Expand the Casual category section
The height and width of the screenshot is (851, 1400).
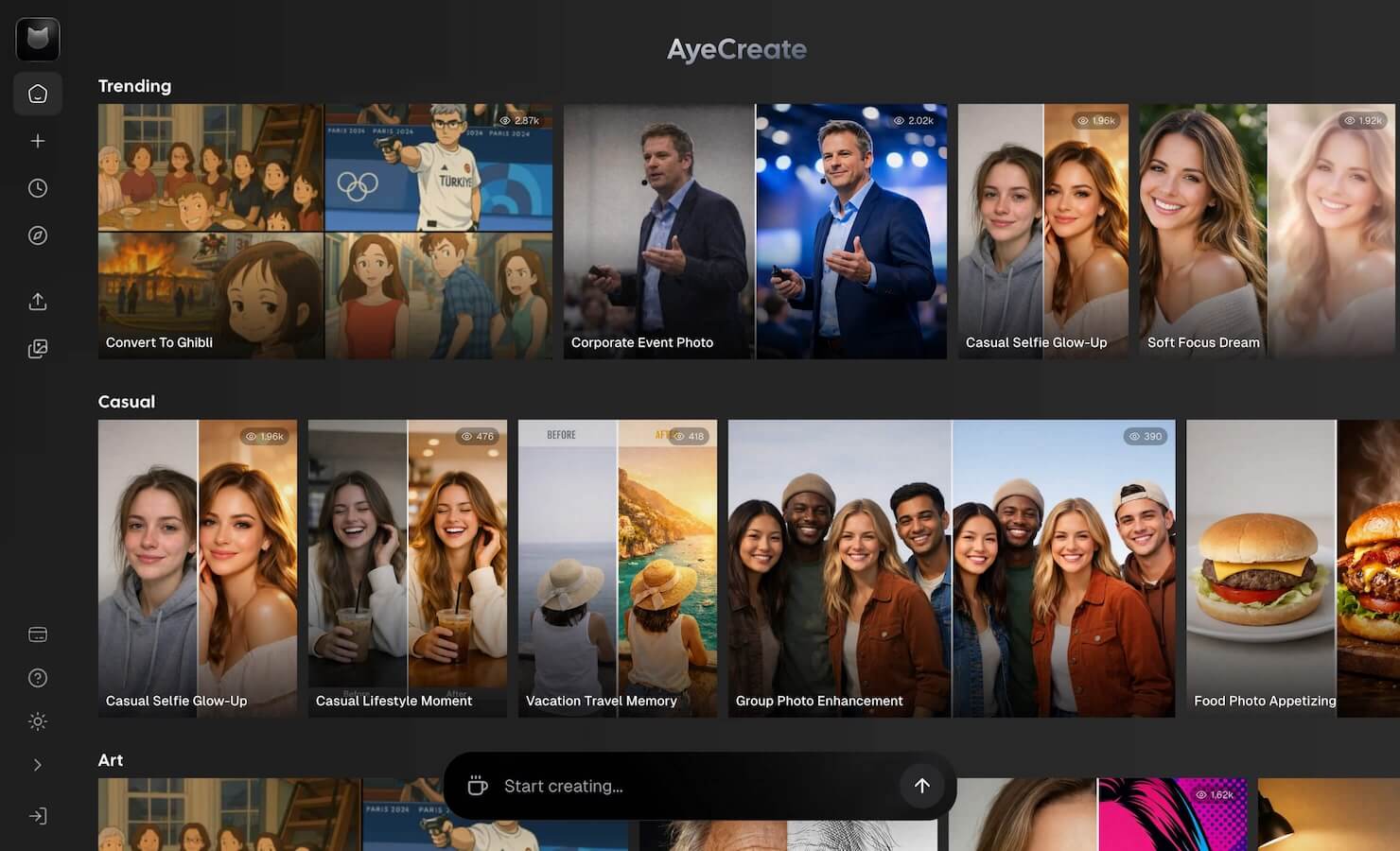tap(126, 401)
